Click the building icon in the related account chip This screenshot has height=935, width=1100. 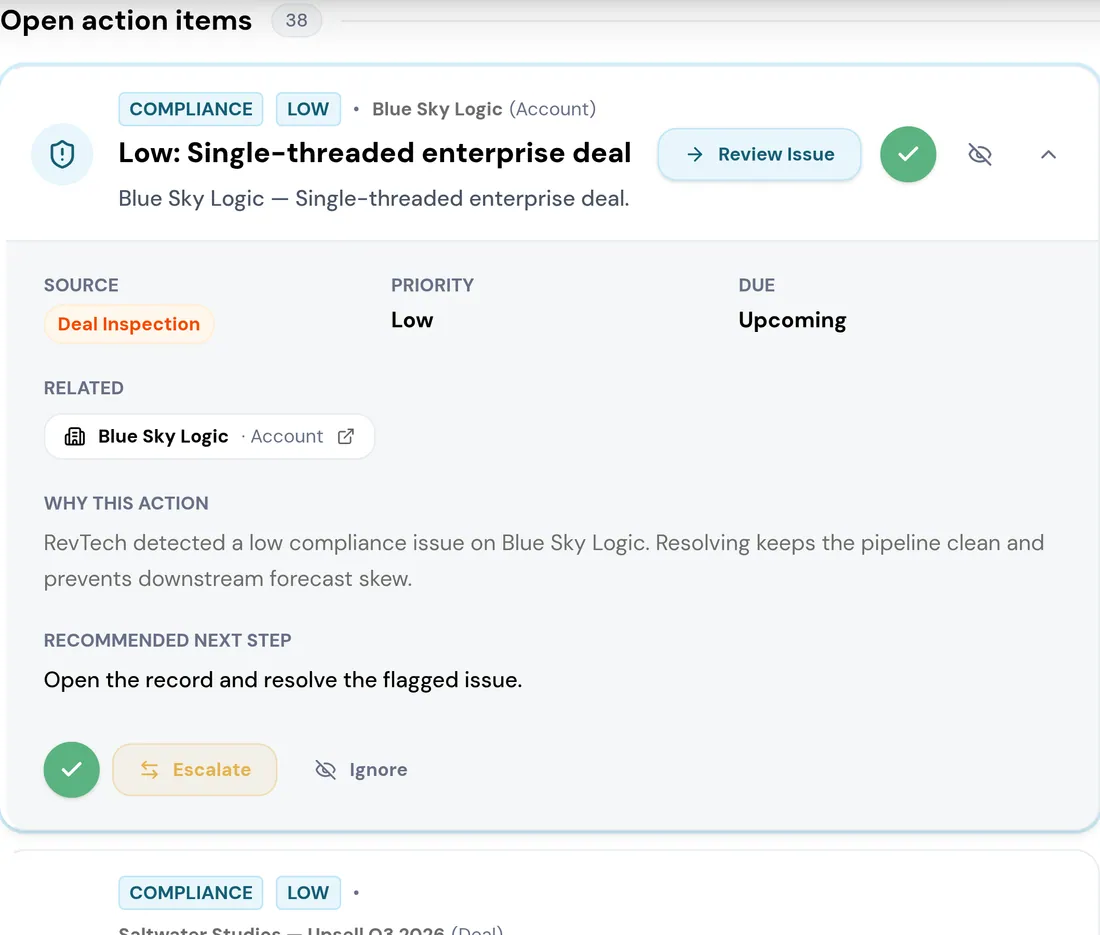tap(75, 436)
